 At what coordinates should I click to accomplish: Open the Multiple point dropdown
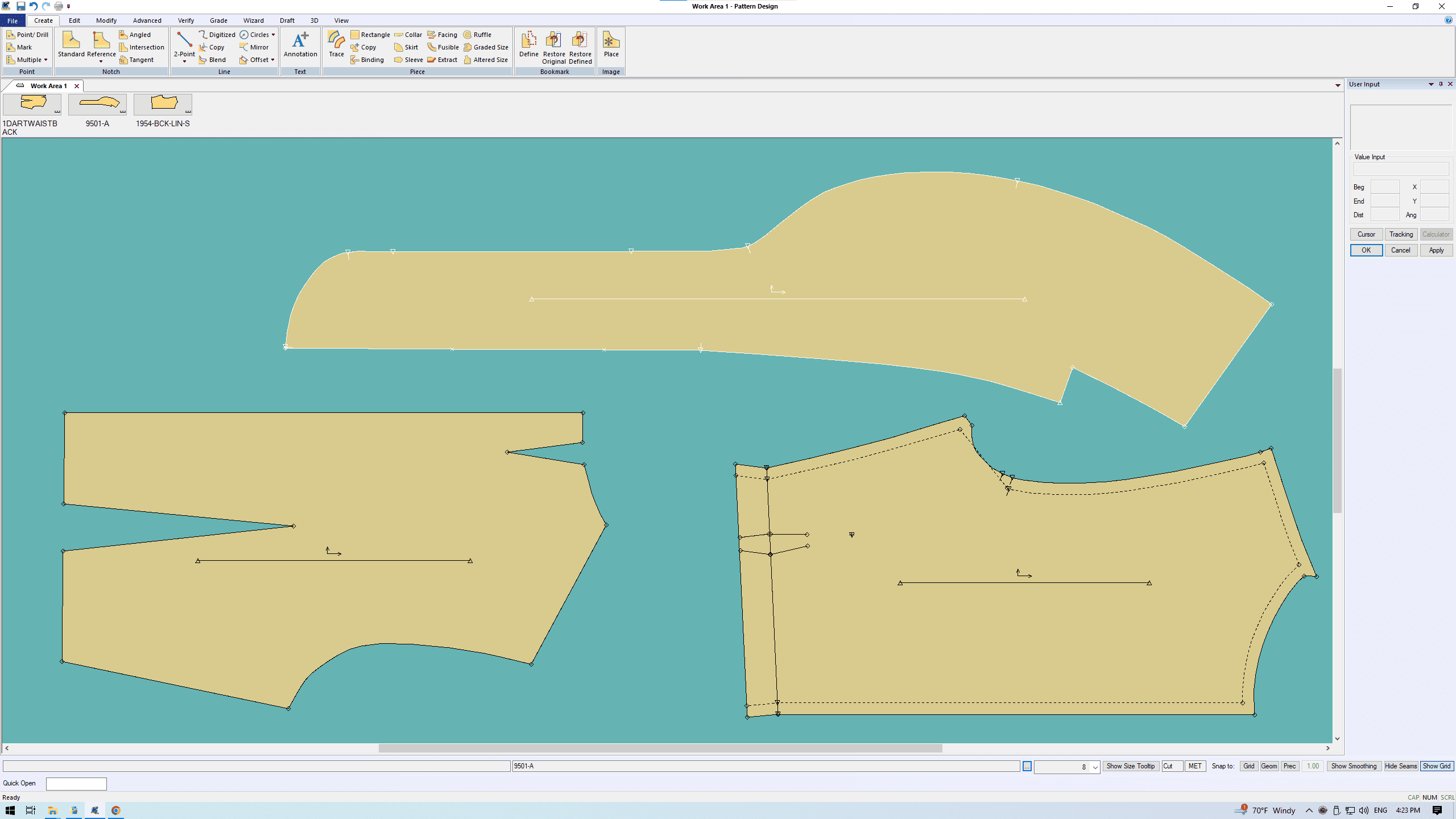point(45,60)
